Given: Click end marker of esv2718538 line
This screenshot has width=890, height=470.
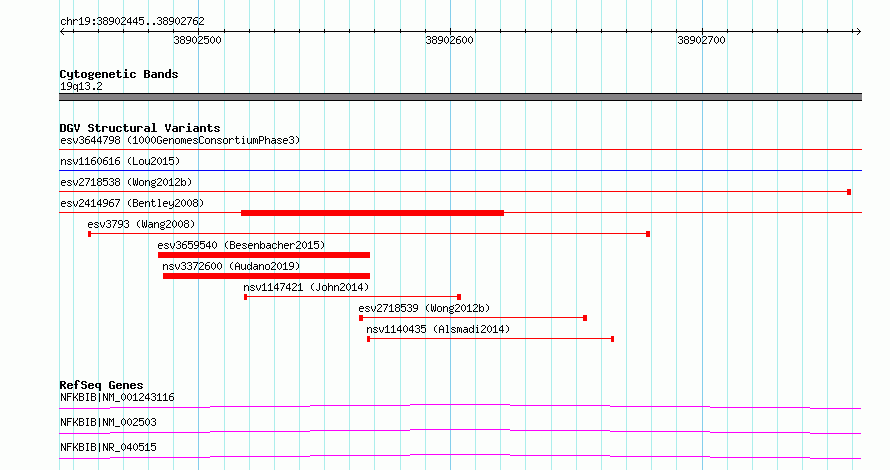Looking at the screenshot, I should tap(849, 192).
